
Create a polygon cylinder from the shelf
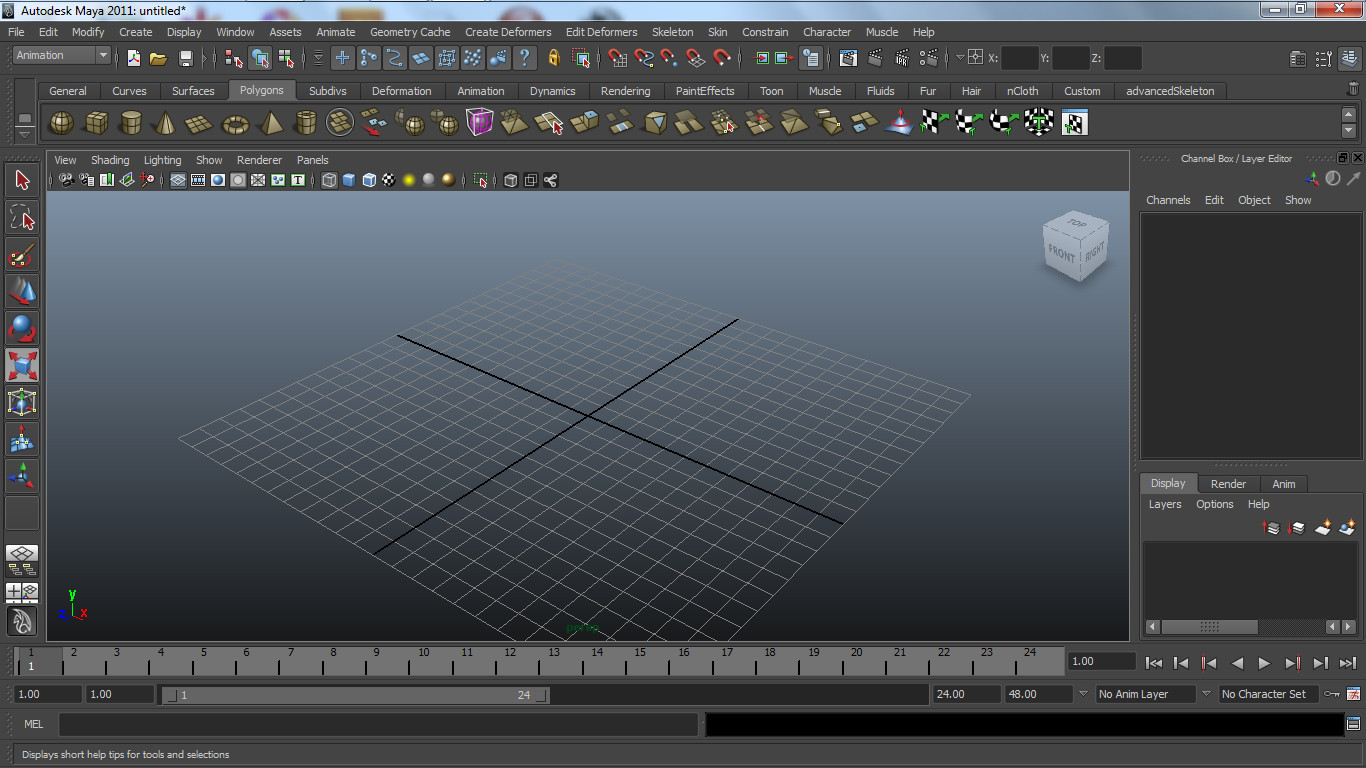(130, 123)
